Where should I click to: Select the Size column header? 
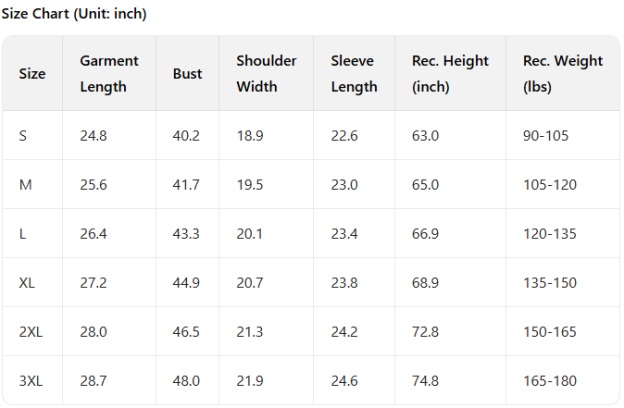point(32,74)
